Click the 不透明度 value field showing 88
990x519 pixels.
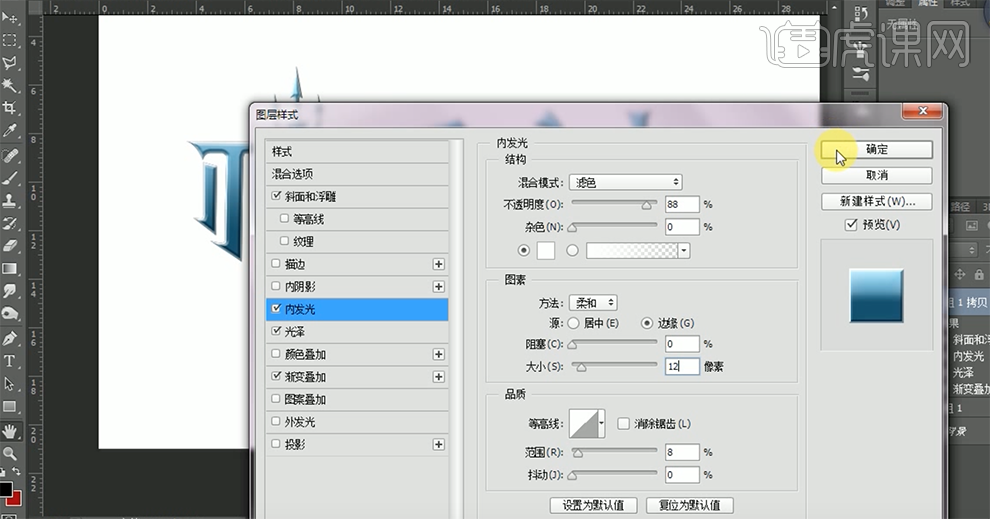click(682, 204)
